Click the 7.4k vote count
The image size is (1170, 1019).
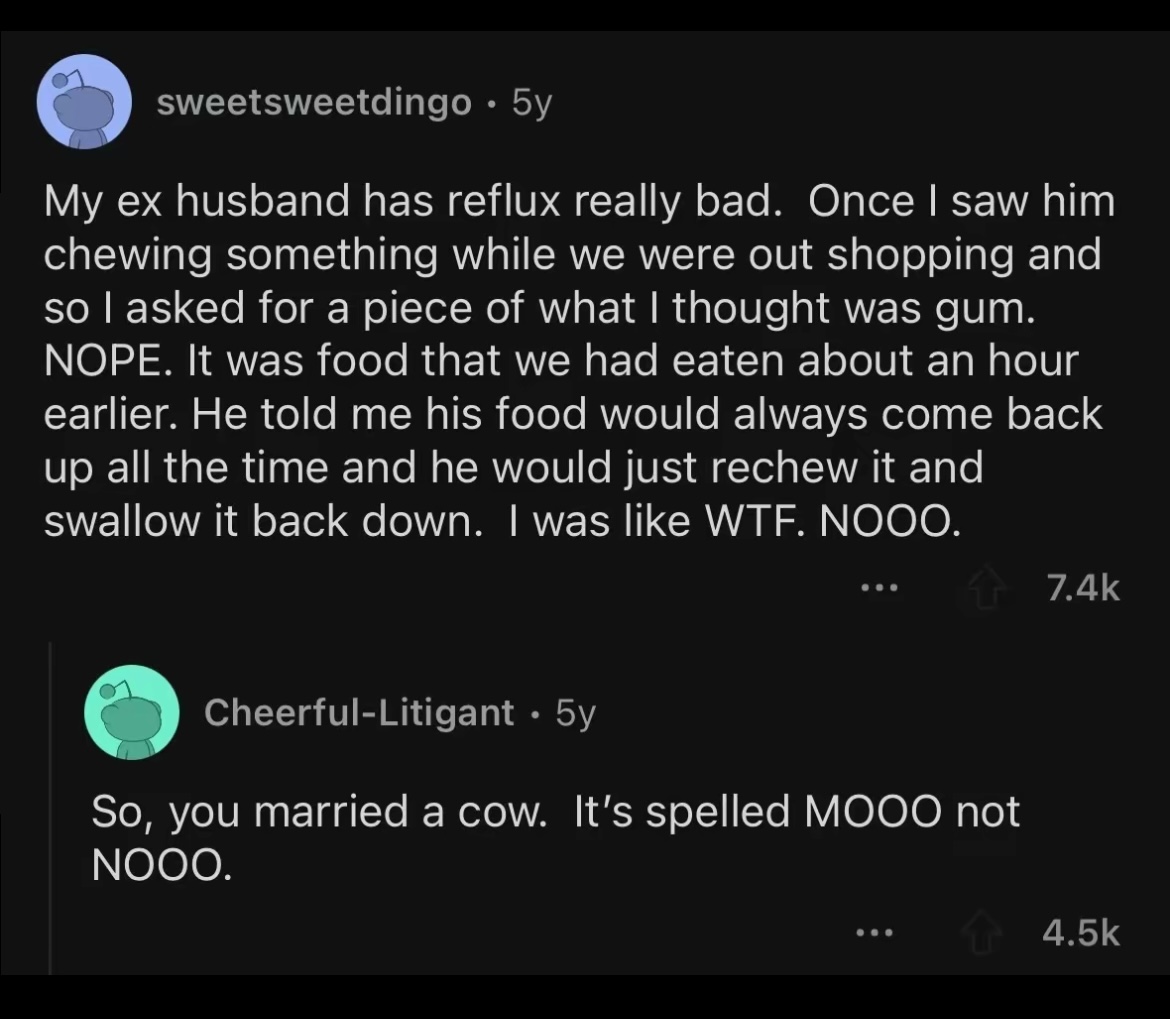coord(1083,590)
